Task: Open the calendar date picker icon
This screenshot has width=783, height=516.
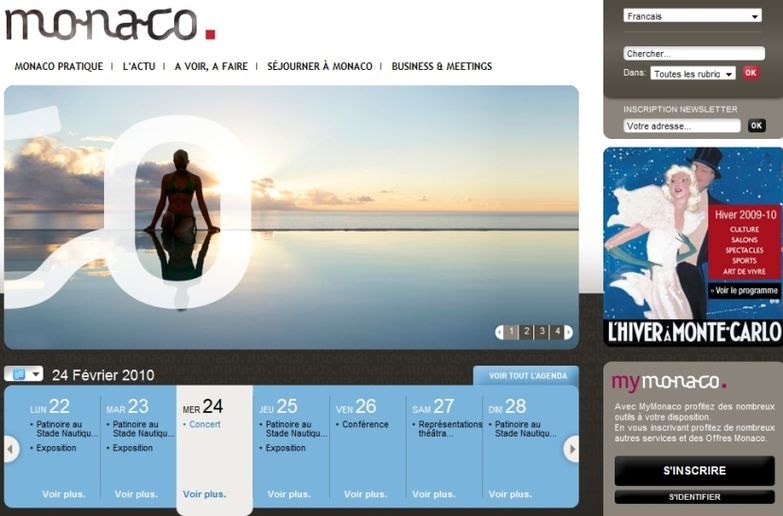Action: (18, 374)
